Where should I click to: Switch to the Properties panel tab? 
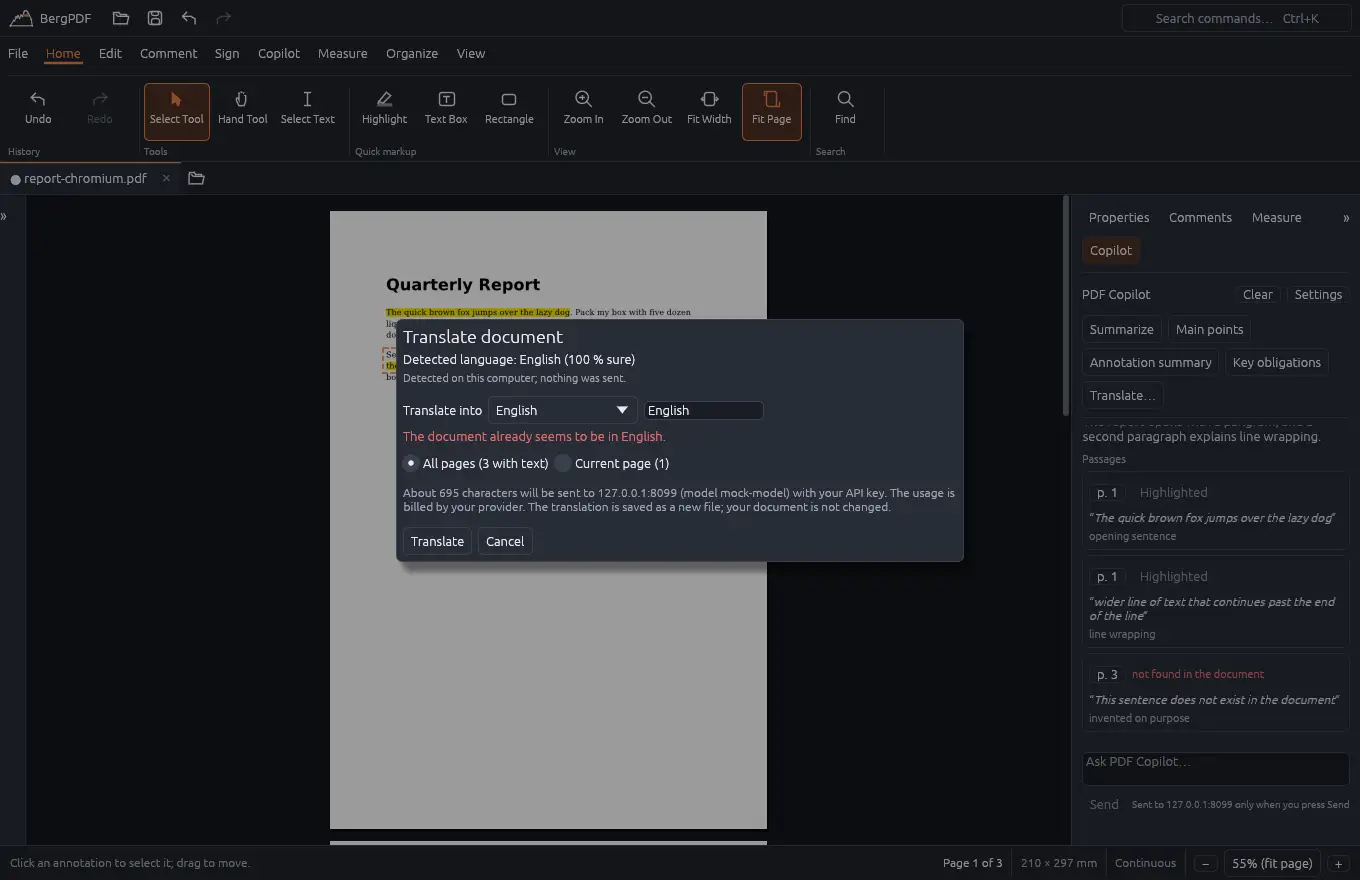click(1119, 217)
